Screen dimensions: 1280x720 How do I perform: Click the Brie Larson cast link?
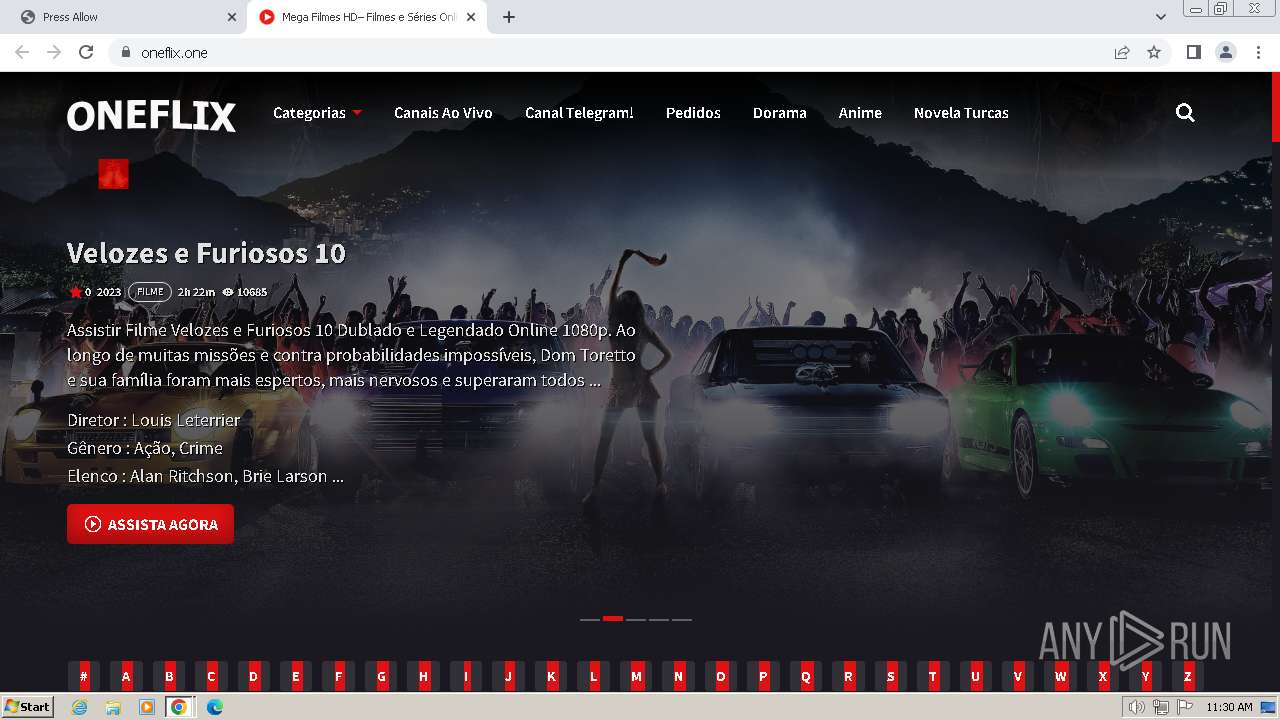(x=285, y=476)
